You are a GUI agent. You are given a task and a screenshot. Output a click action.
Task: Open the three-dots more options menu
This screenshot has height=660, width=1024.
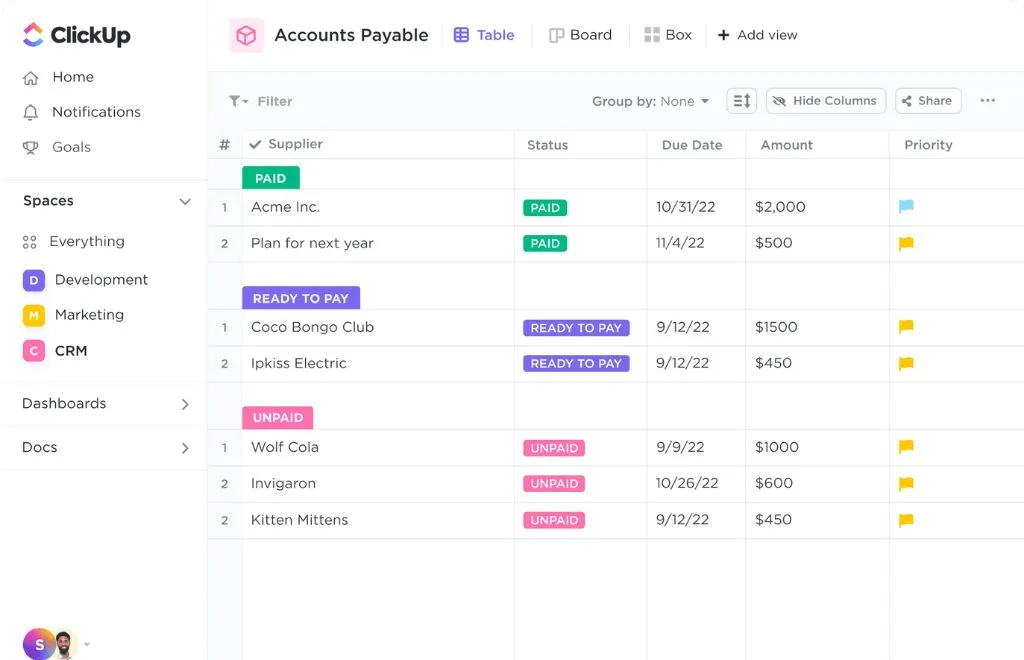click(987, 101)
